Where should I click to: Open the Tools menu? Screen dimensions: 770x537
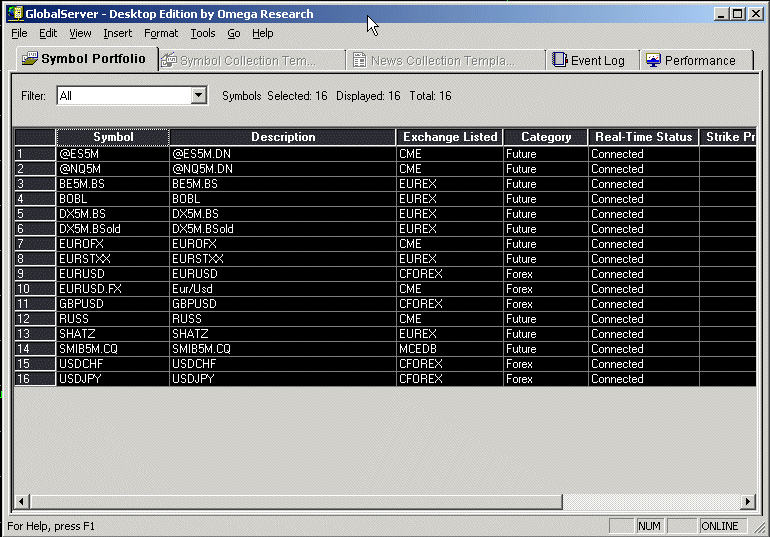[x=203, y=33]
